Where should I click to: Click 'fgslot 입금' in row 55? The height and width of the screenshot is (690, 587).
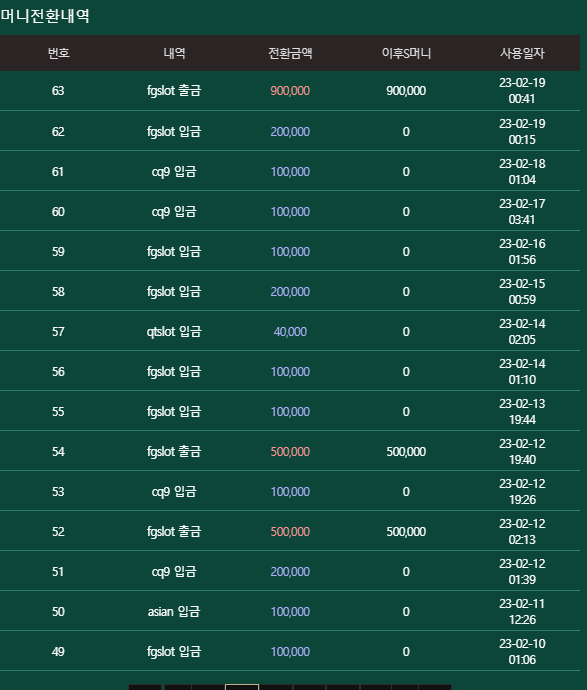[174, 412]
